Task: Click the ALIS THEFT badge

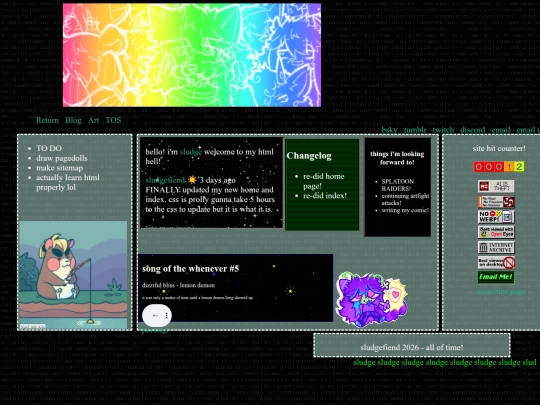Action: click(x=496, y=186)
